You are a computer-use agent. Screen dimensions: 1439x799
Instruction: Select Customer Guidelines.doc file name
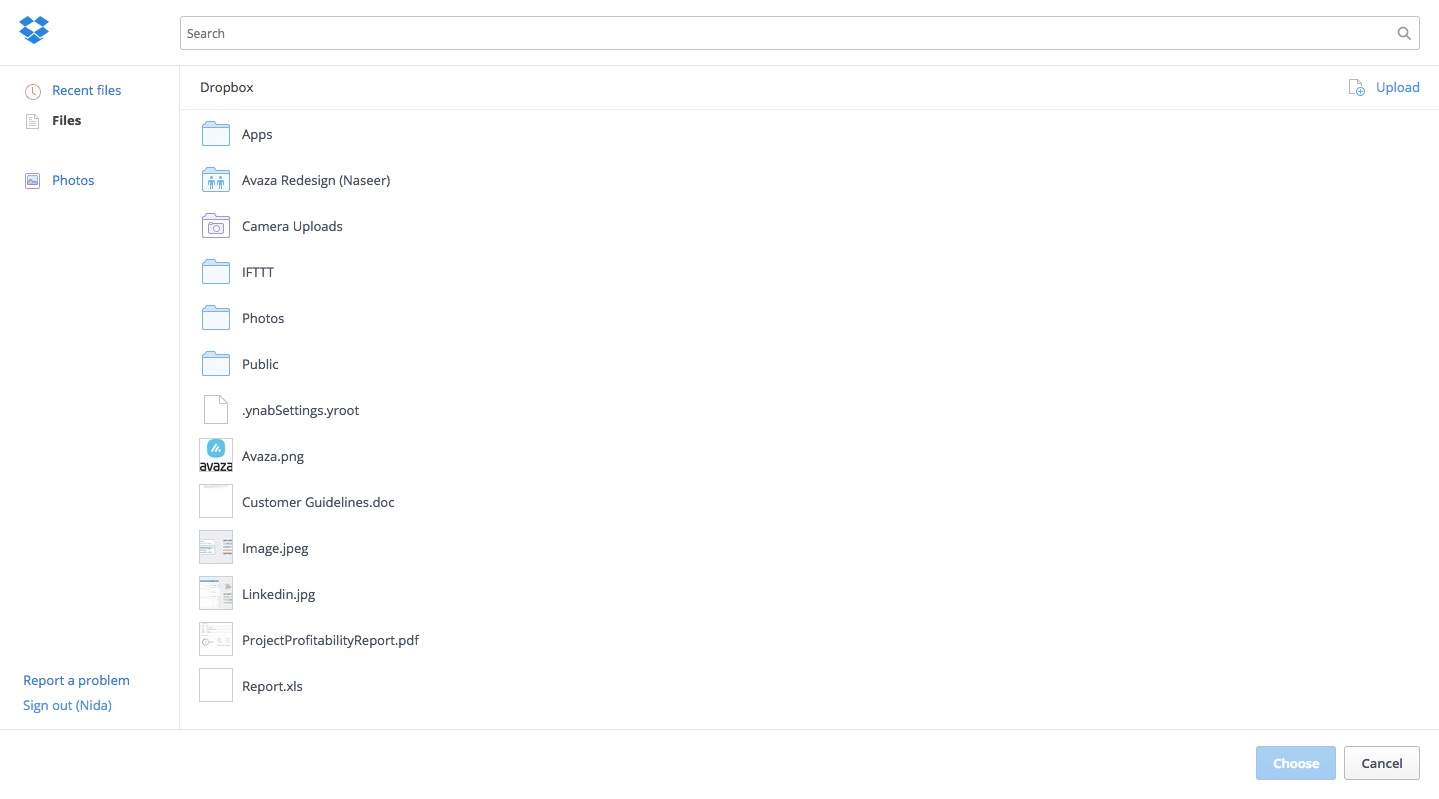pos(318,503)
